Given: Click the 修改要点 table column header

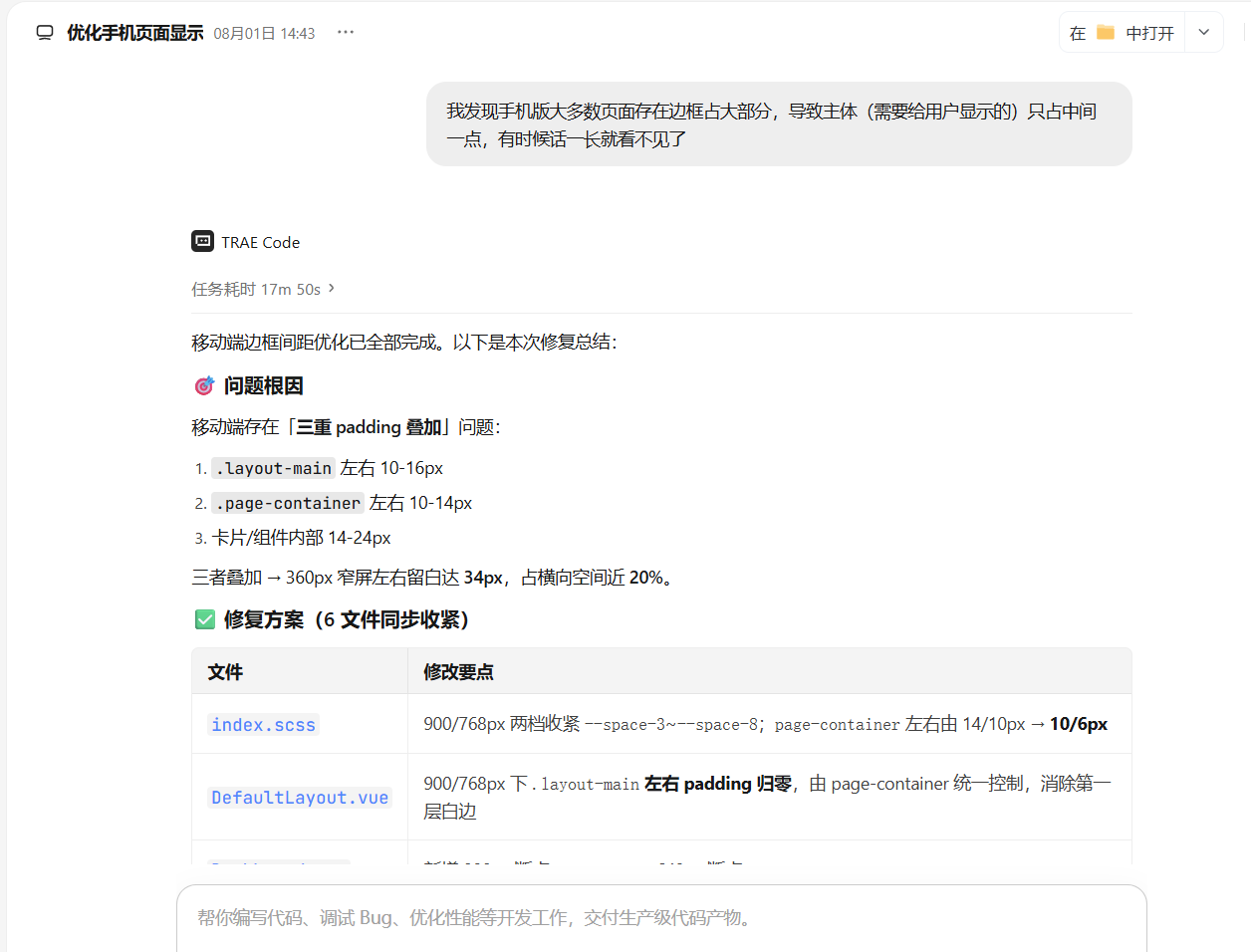Looking at the screenshot, I should pyautogui.click(x=458, y=672).
